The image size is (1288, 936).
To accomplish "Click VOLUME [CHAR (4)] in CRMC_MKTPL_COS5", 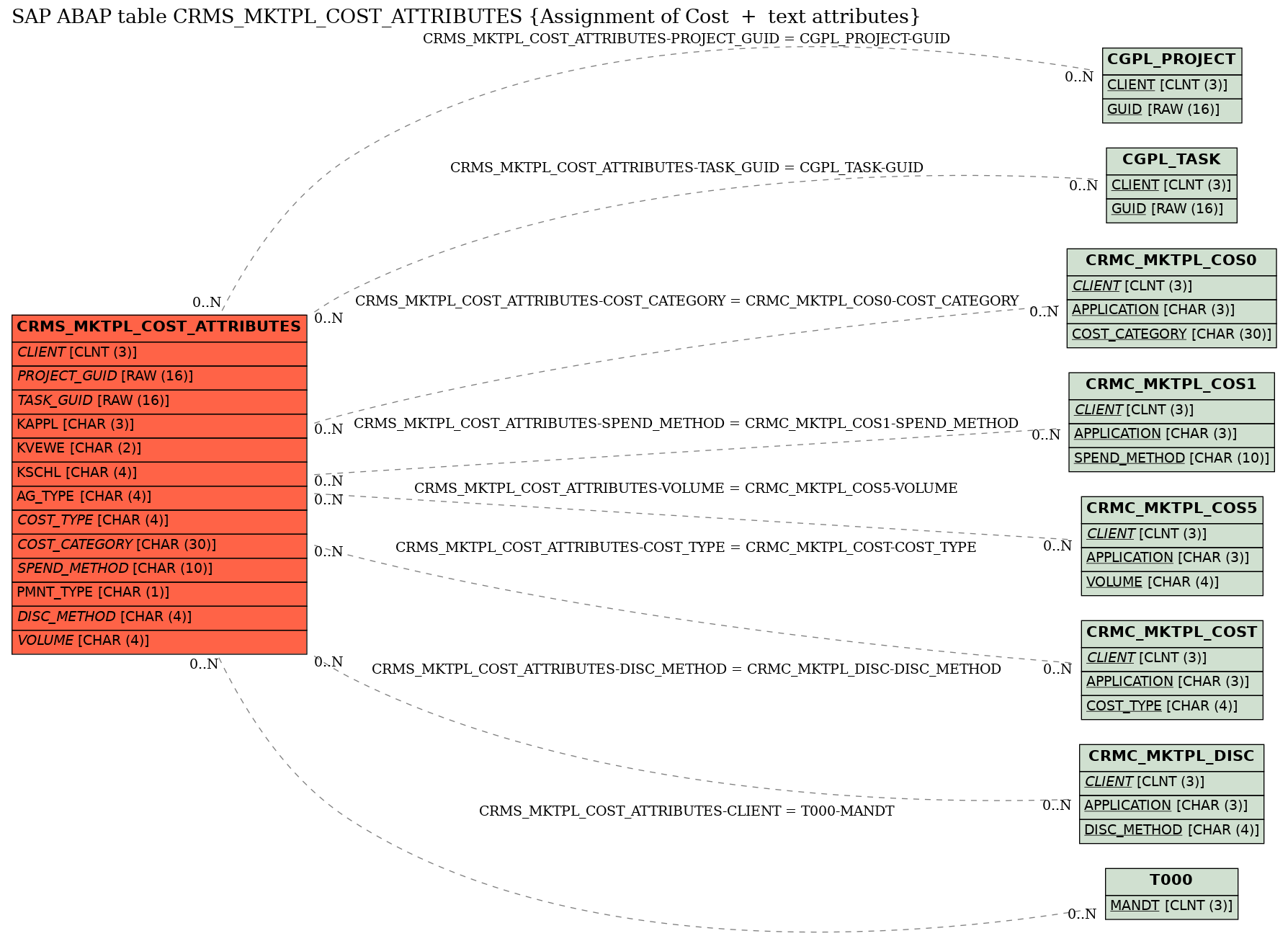I will click(x=1172, y=583).
